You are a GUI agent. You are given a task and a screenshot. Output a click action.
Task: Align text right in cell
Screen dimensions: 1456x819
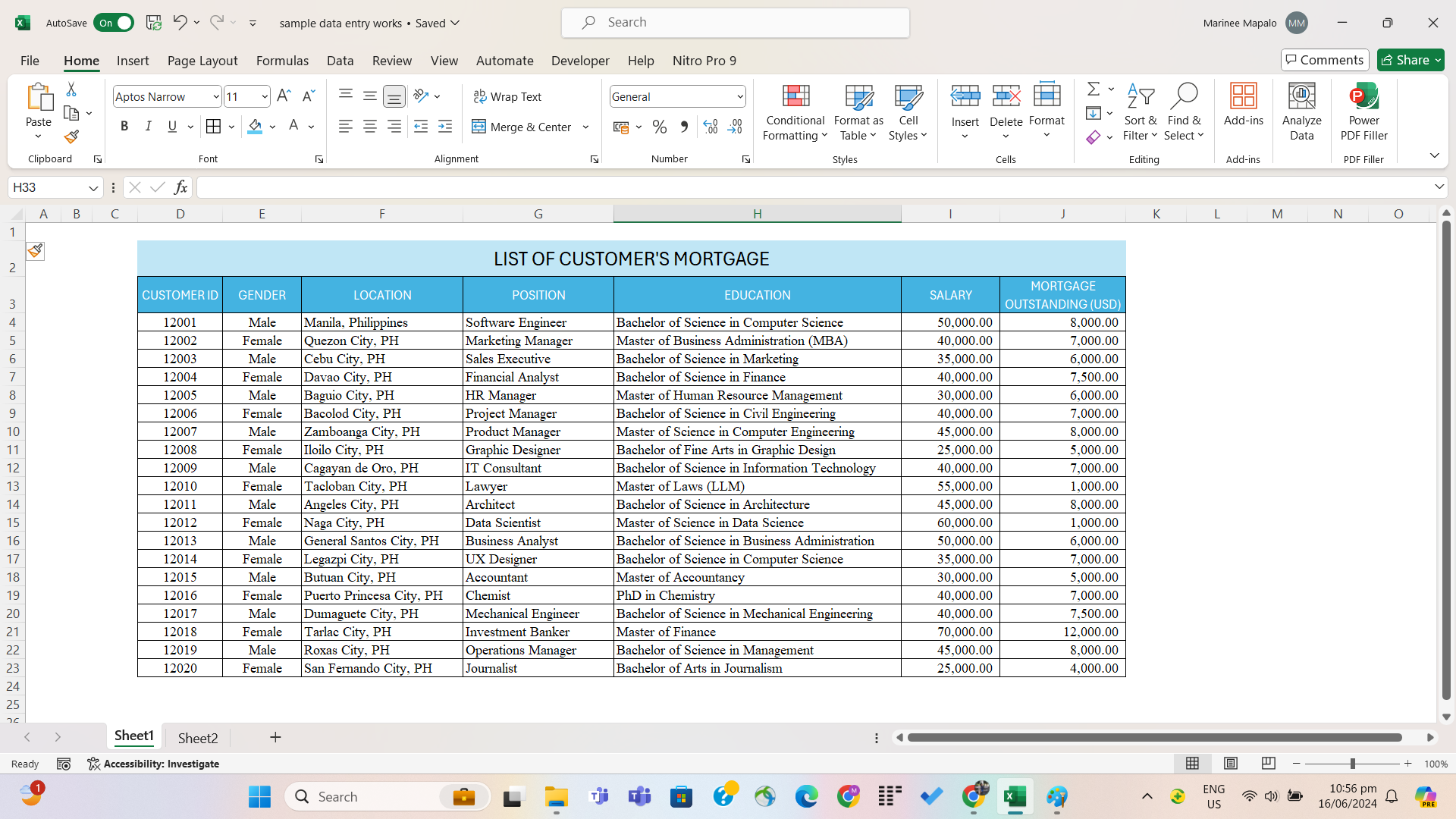[x=394, y=127]
